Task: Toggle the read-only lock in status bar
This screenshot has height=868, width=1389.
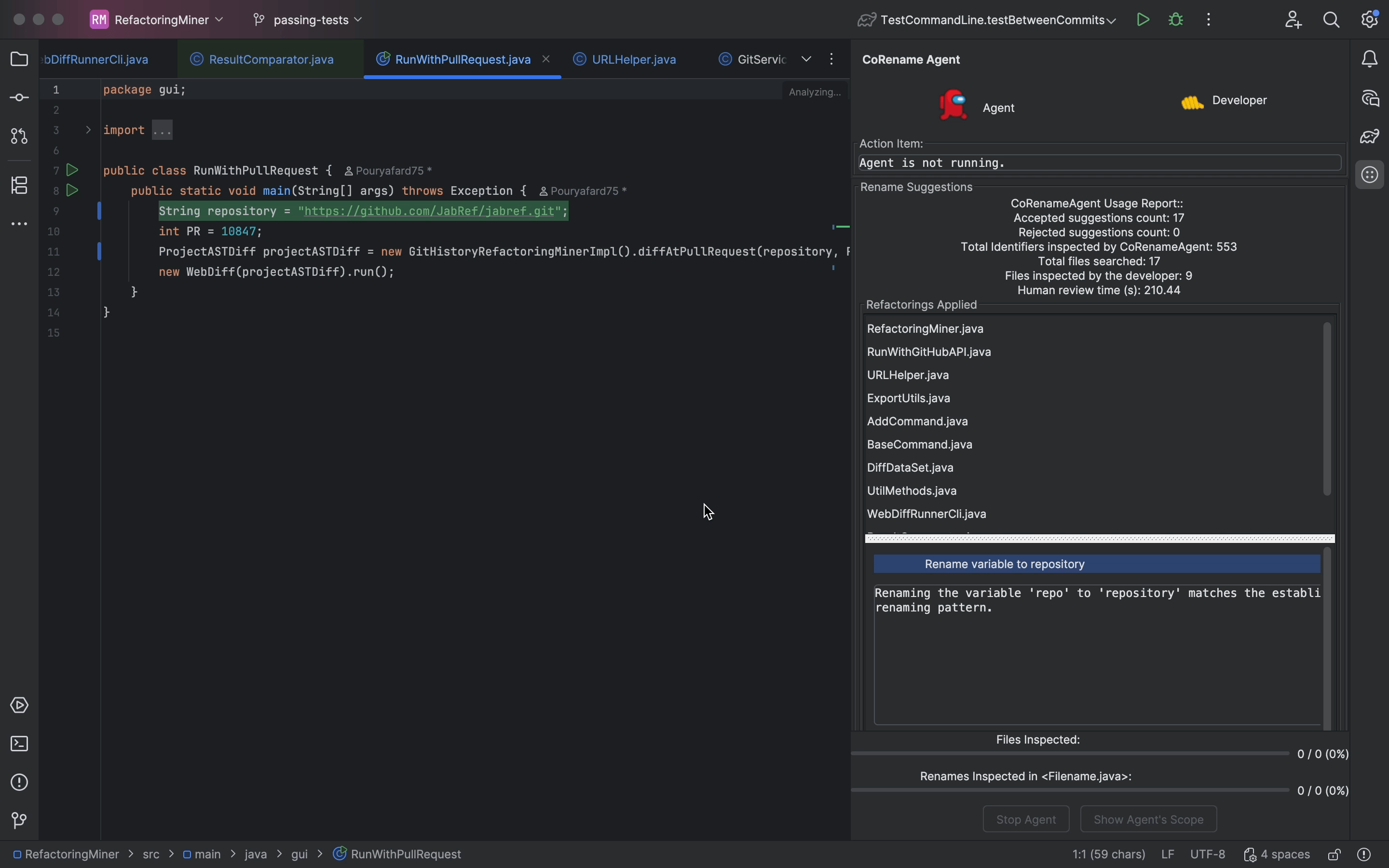Action: coord(1335,855)
